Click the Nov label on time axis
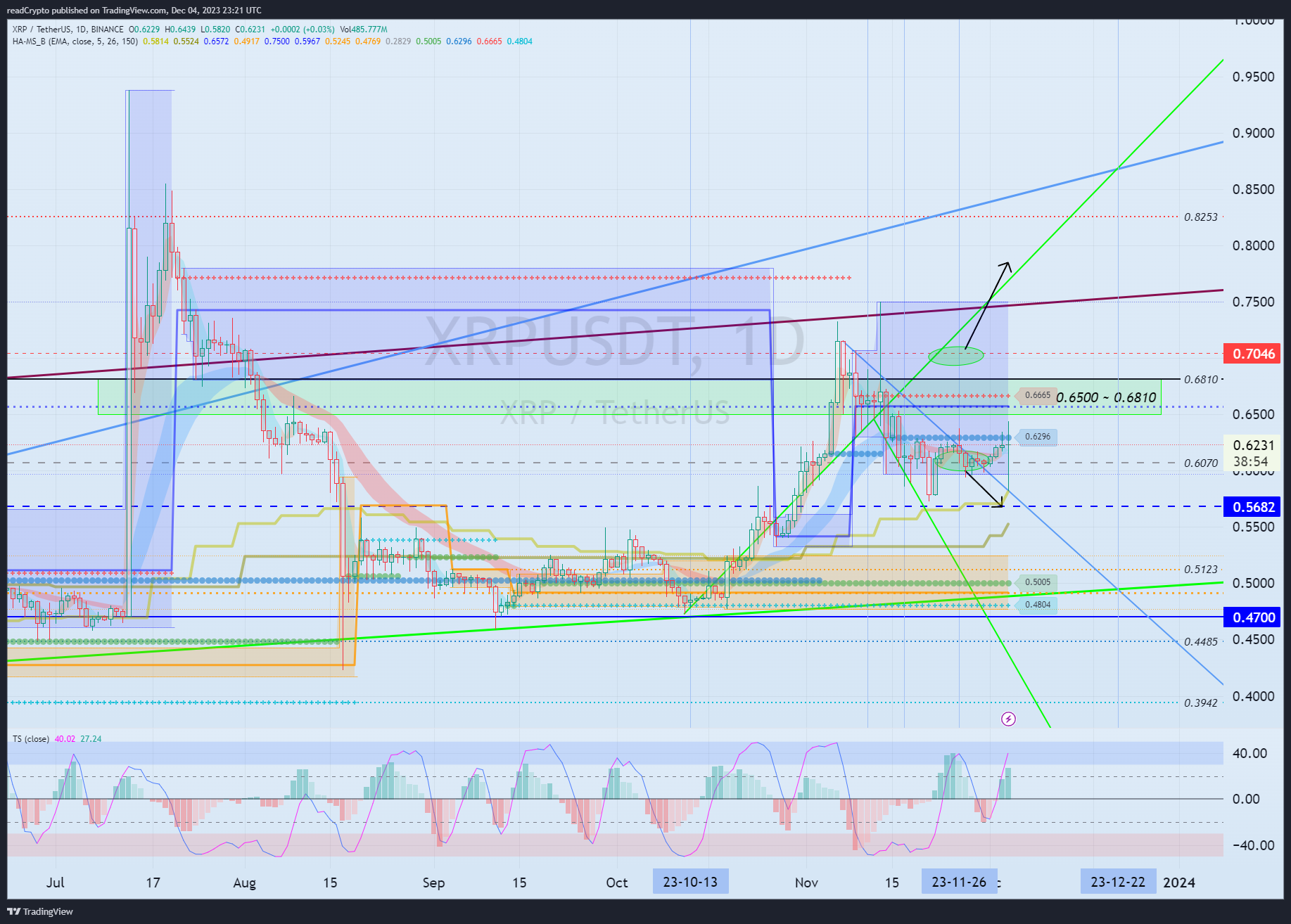The height and width of the screenshot is (924, 1291). click(x=806, y=882)
